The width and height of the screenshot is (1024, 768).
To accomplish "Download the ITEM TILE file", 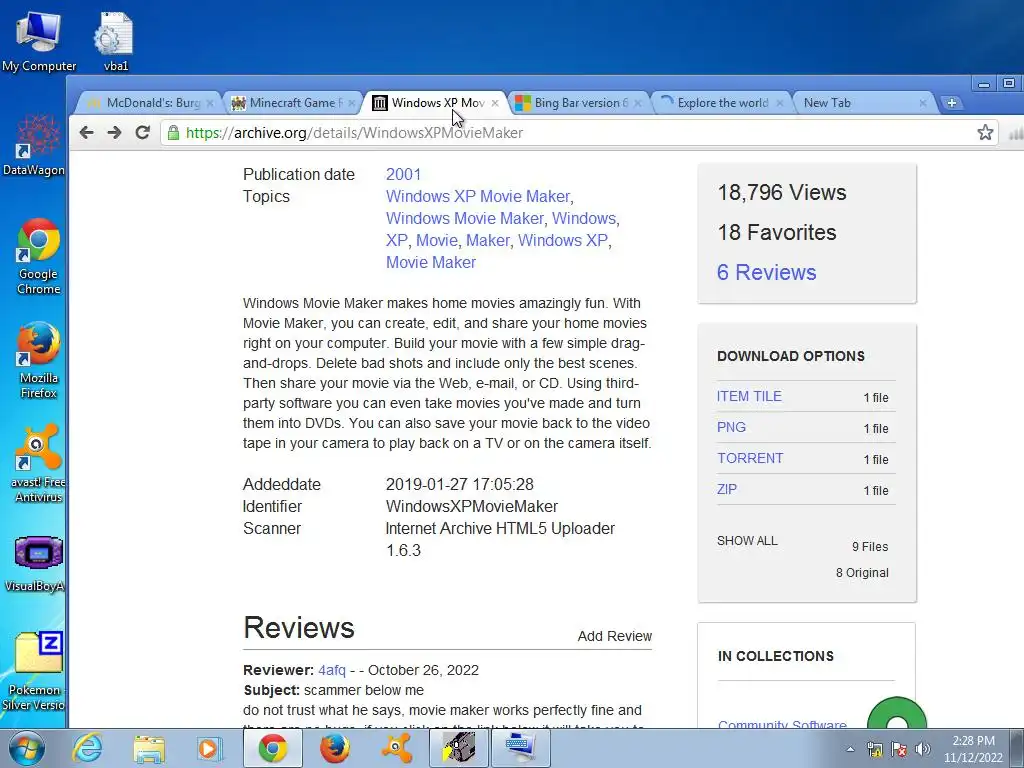I will [749, 396].
